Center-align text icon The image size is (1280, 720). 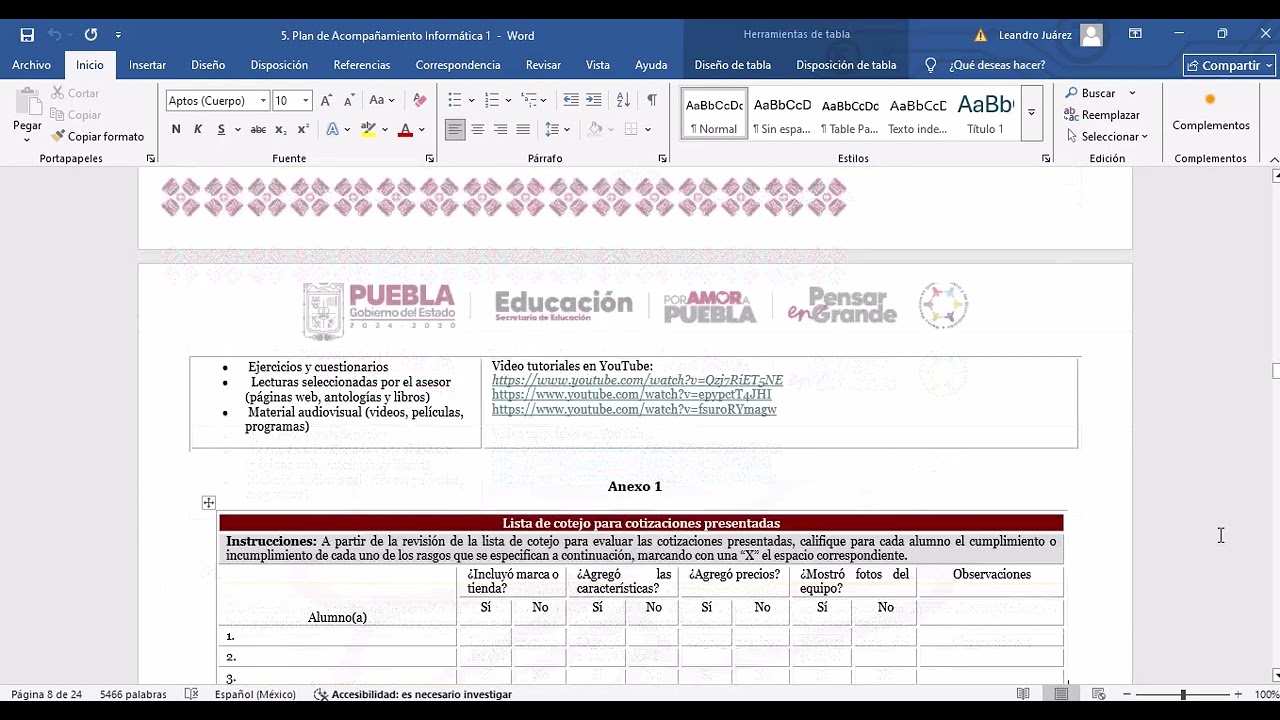(x=478, y=129)
